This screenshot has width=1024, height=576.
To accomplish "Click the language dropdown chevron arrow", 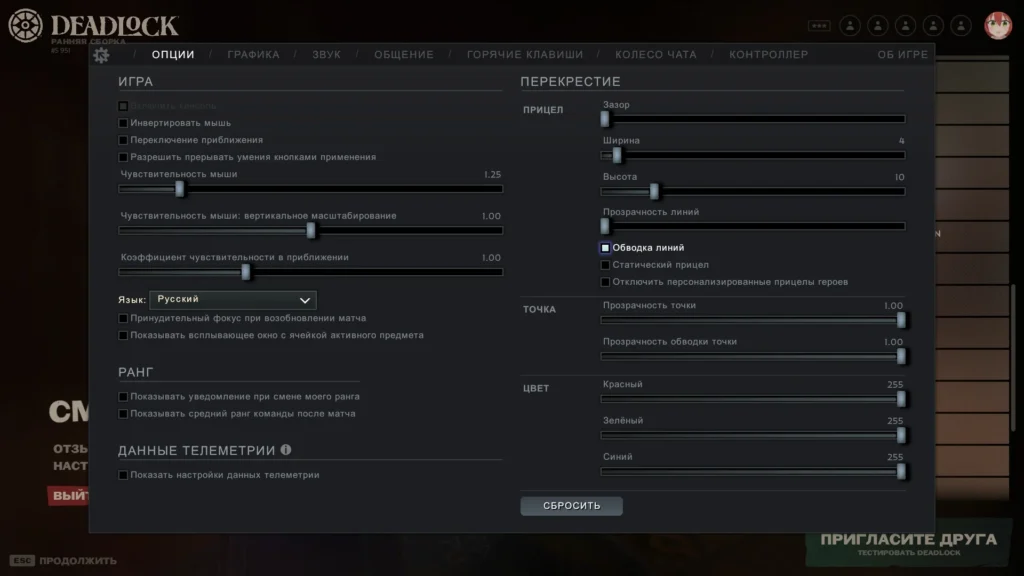I will tap(304, 300).
